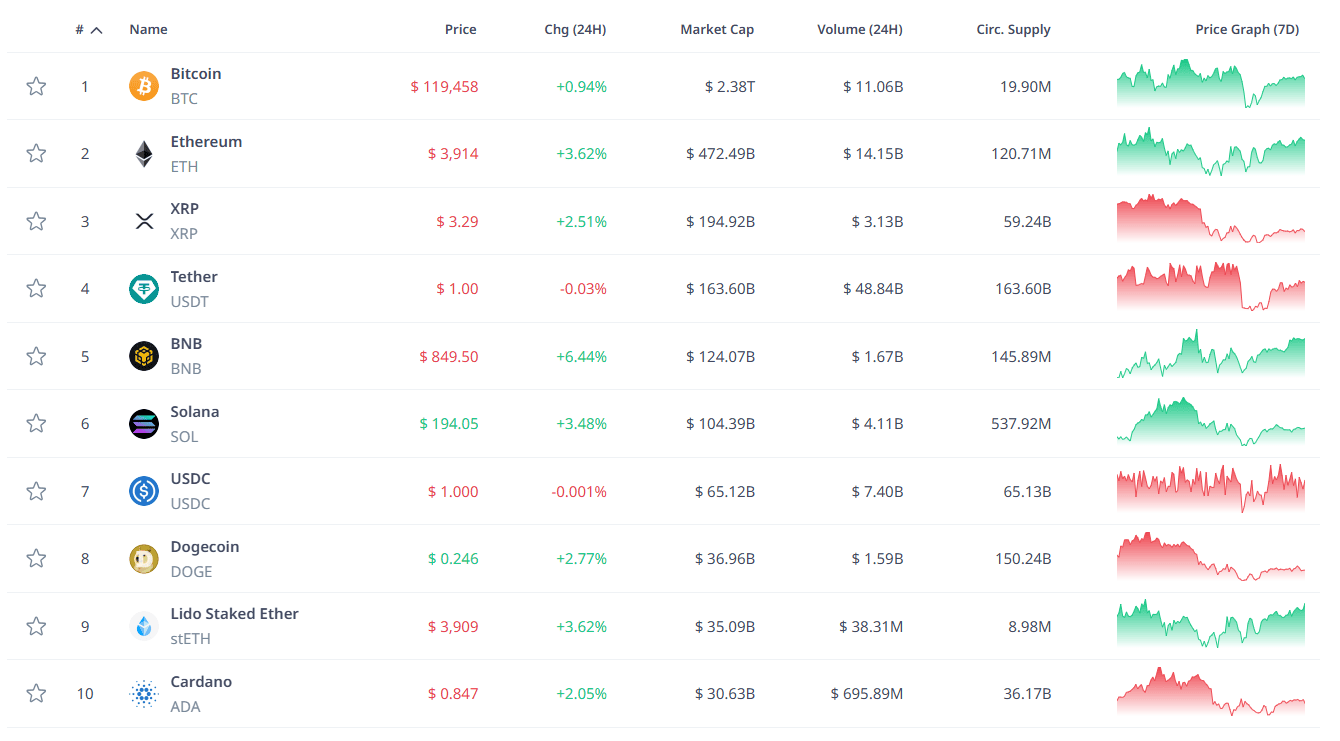Click the XRP logo icon
This screenshot has width=1340, height=741.
(x=144, y=221)
